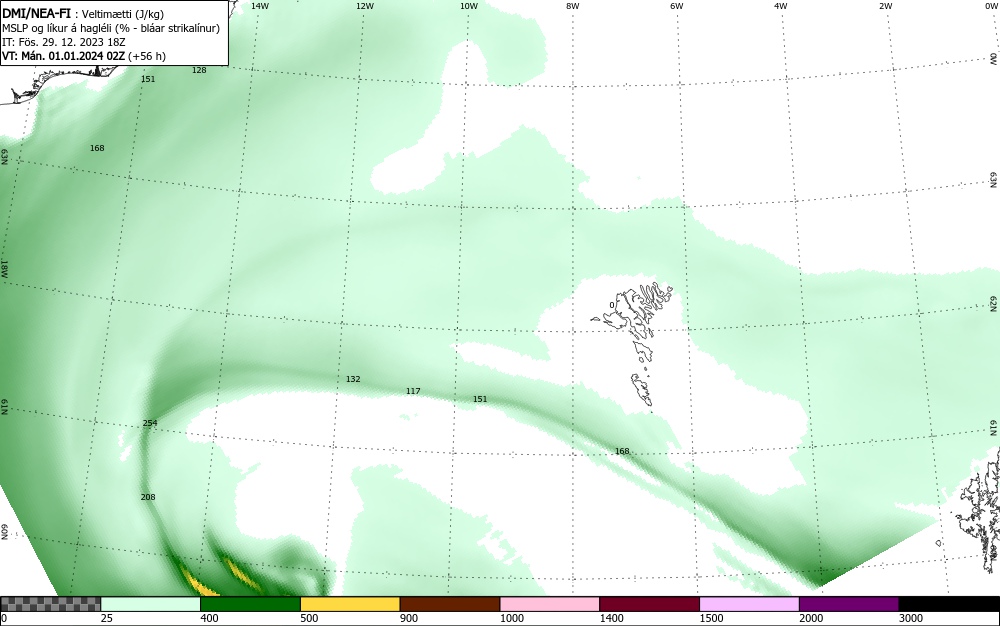Click the checkered 0–25 legend swatch
The width and height of the screenshot is (1000, 626).
coord(50,604)
